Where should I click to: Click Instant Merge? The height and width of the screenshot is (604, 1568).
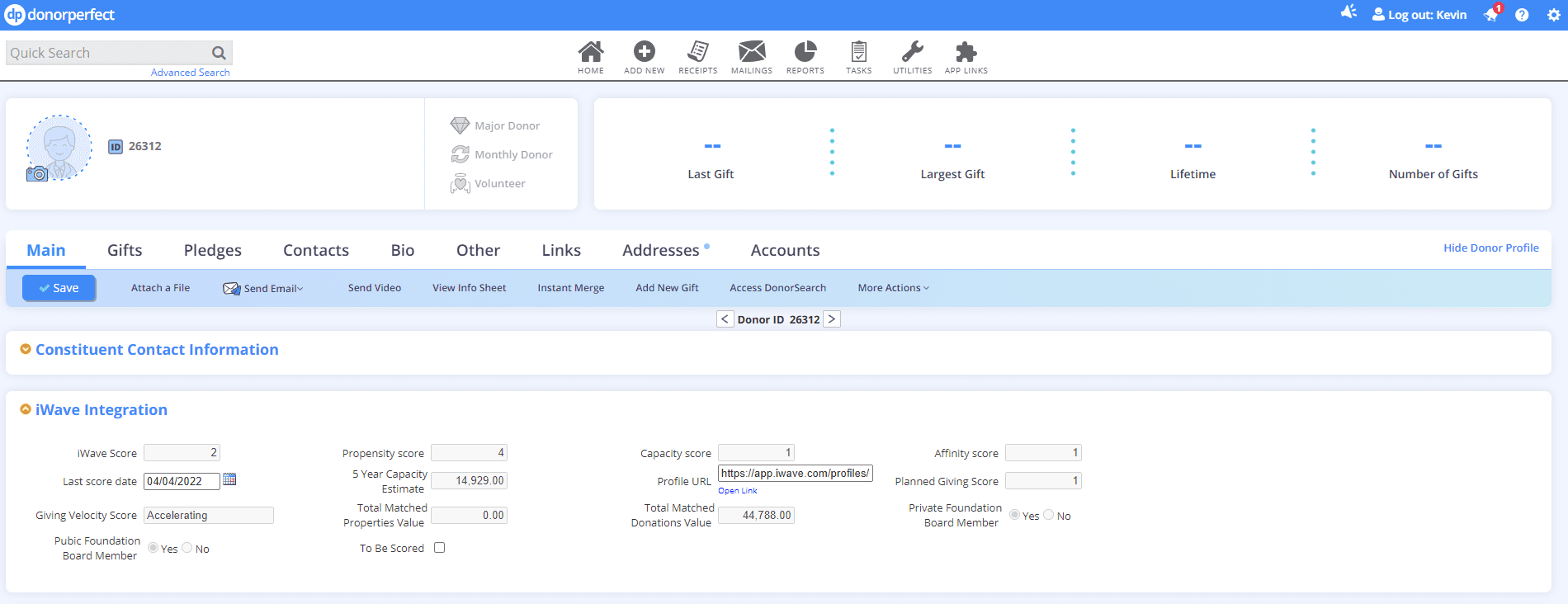(571, 288)
